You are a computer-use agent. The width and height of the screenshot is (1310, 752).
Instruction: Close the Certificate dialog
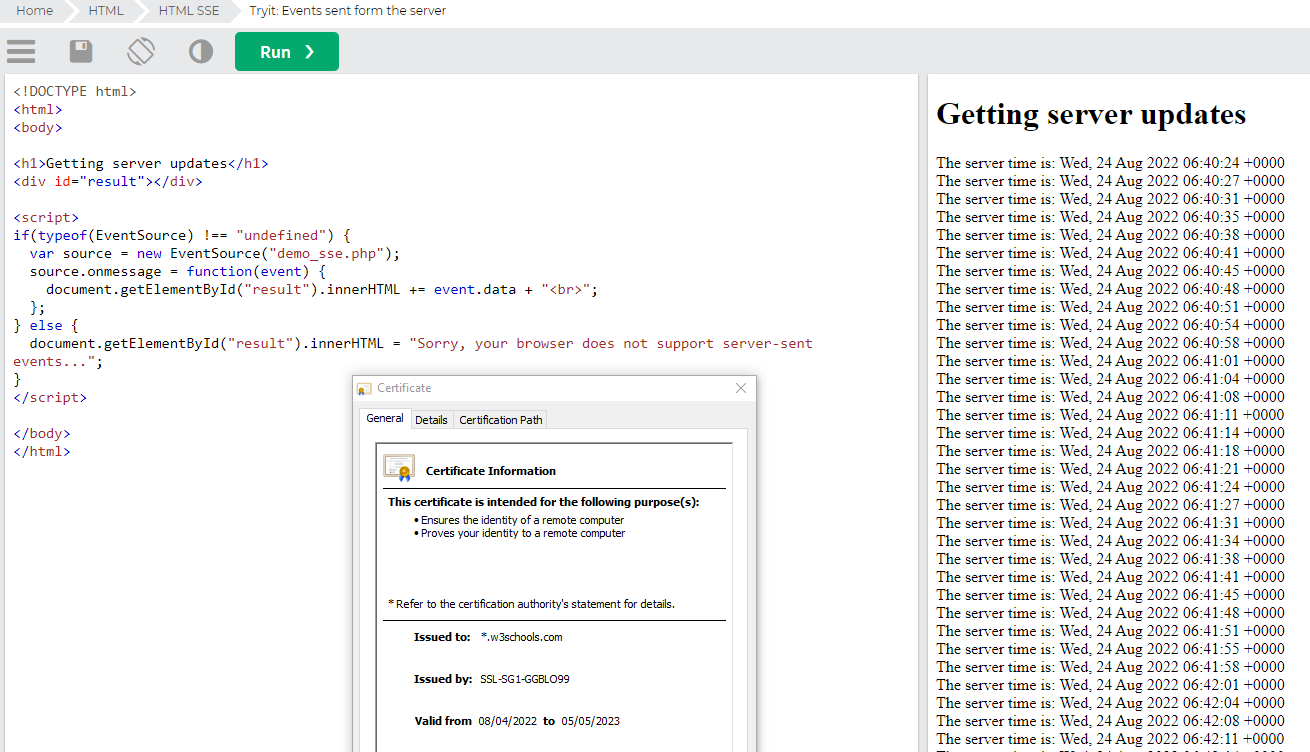coord(741,388)
